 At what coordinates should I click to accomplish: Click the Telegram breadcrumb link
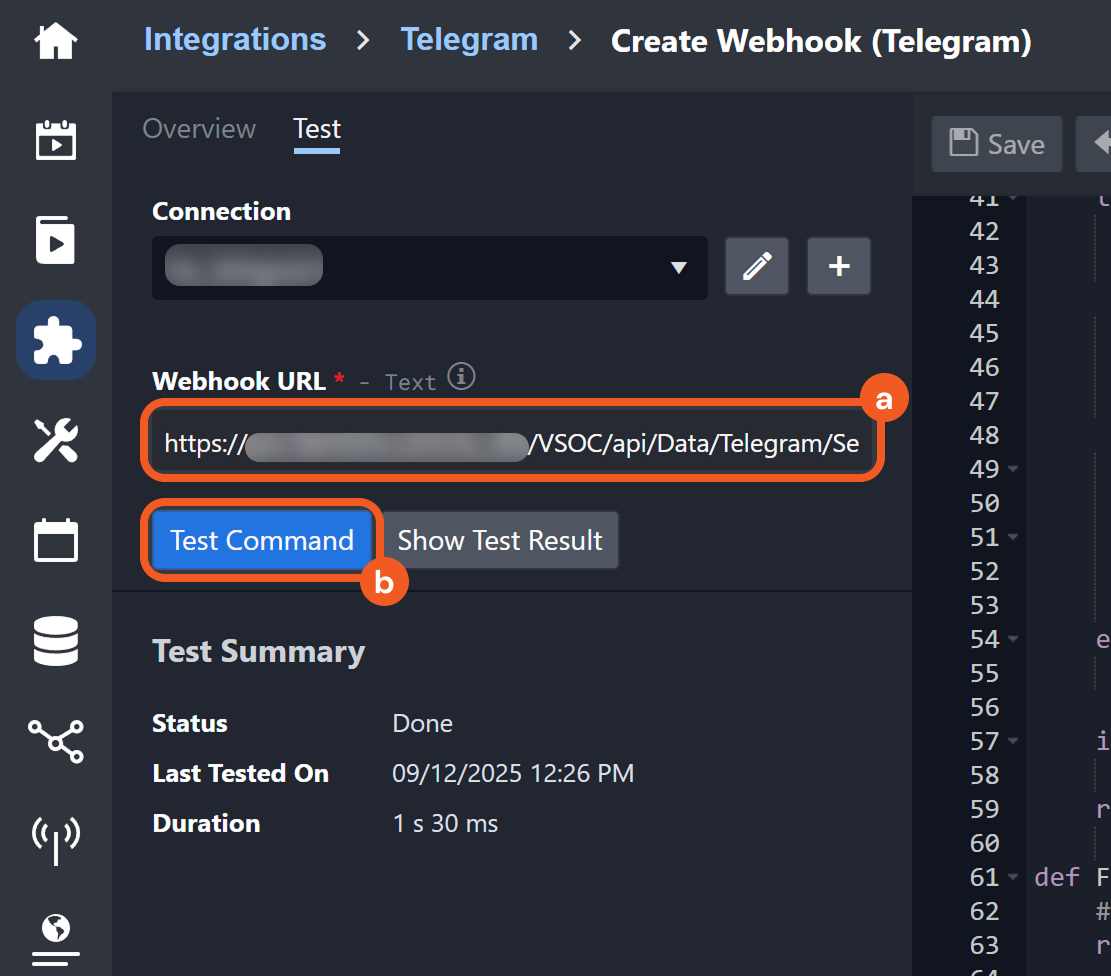click(x=469, y=40)
